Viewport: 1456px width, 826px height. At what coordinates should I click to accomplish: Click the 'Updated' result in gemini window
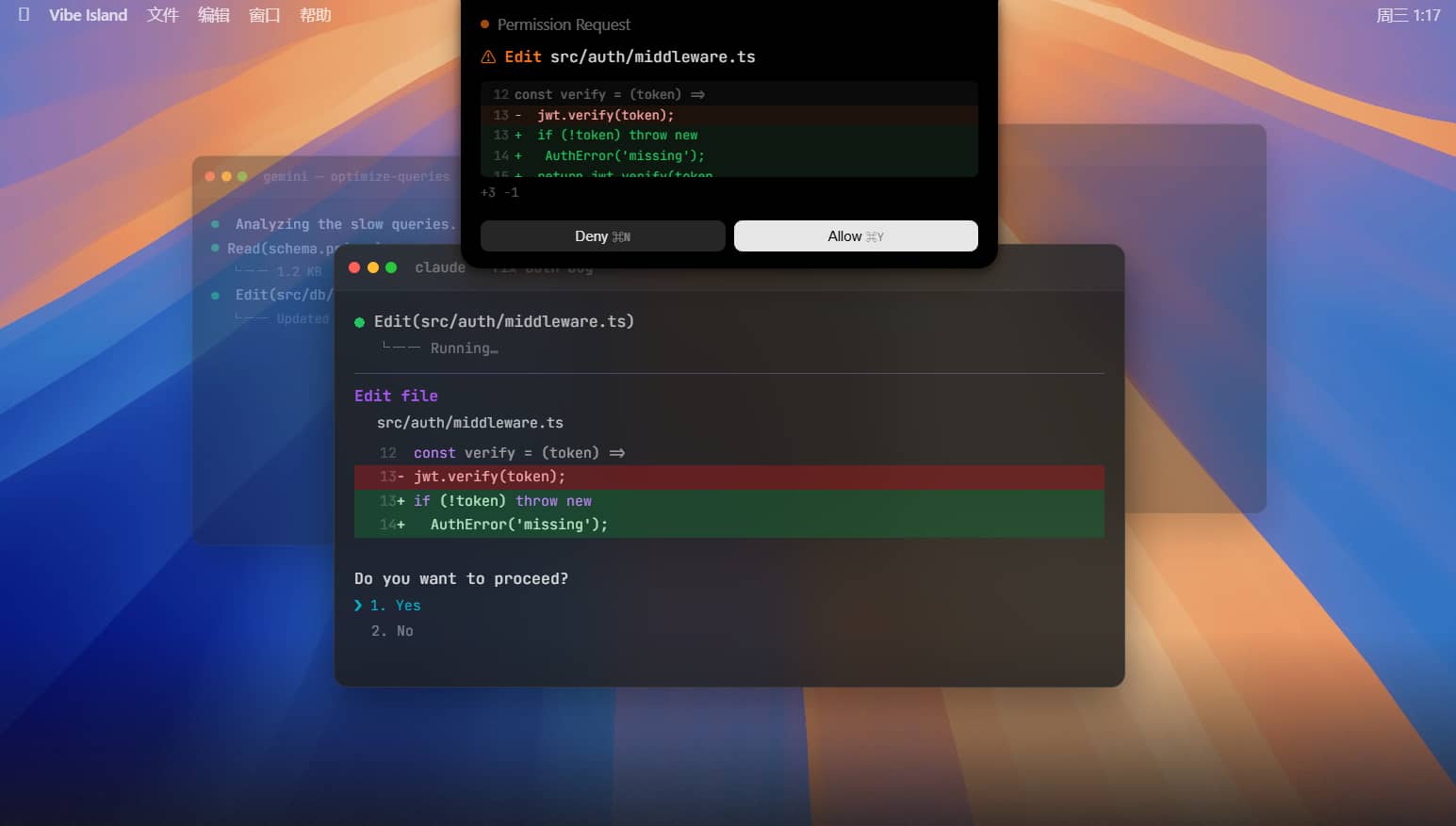(303, 319)
